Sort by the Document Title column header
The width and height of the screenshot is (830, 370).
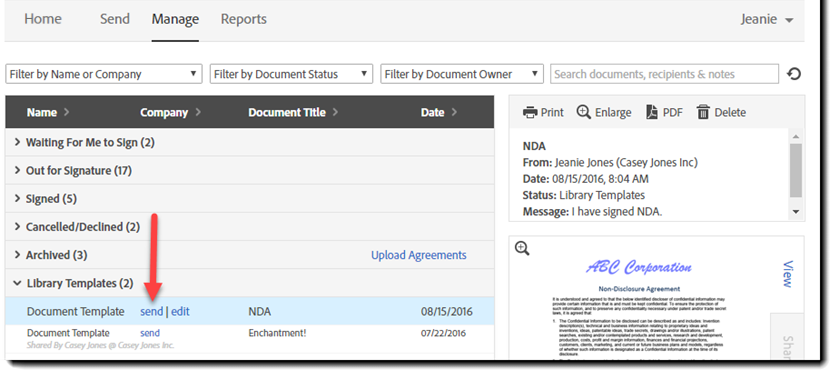click(x=293, y=112)
